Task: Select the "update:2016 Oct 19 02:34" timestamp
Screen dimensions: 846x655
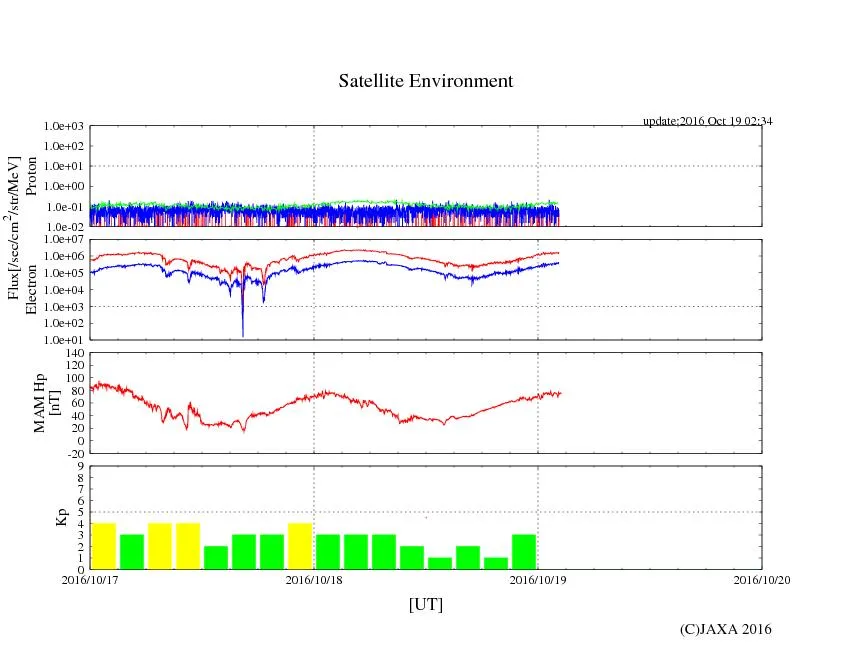Action: pos(707,121)
